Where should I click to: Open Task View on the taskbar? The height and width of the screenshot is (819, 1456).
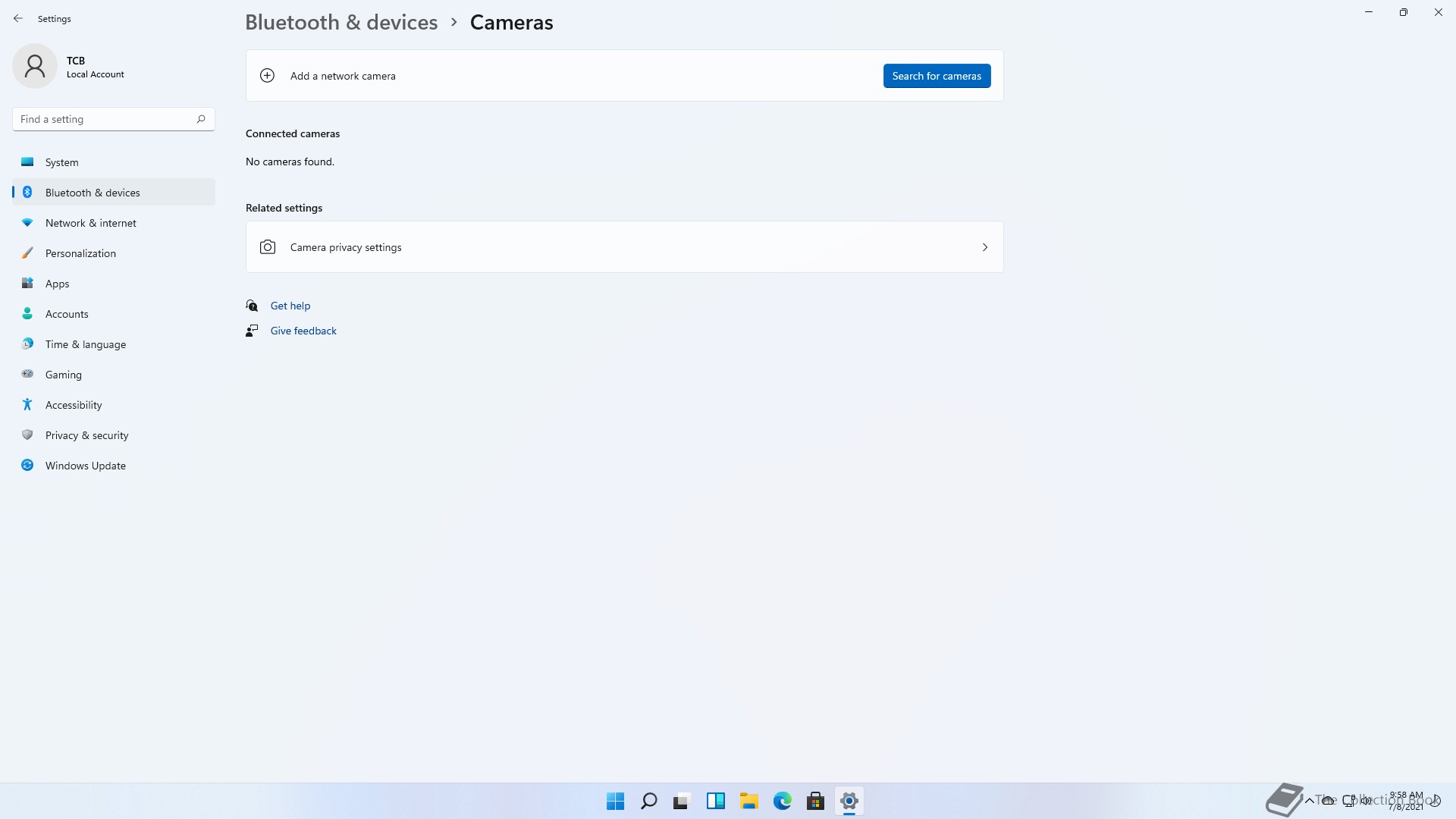tap(682, 801)
